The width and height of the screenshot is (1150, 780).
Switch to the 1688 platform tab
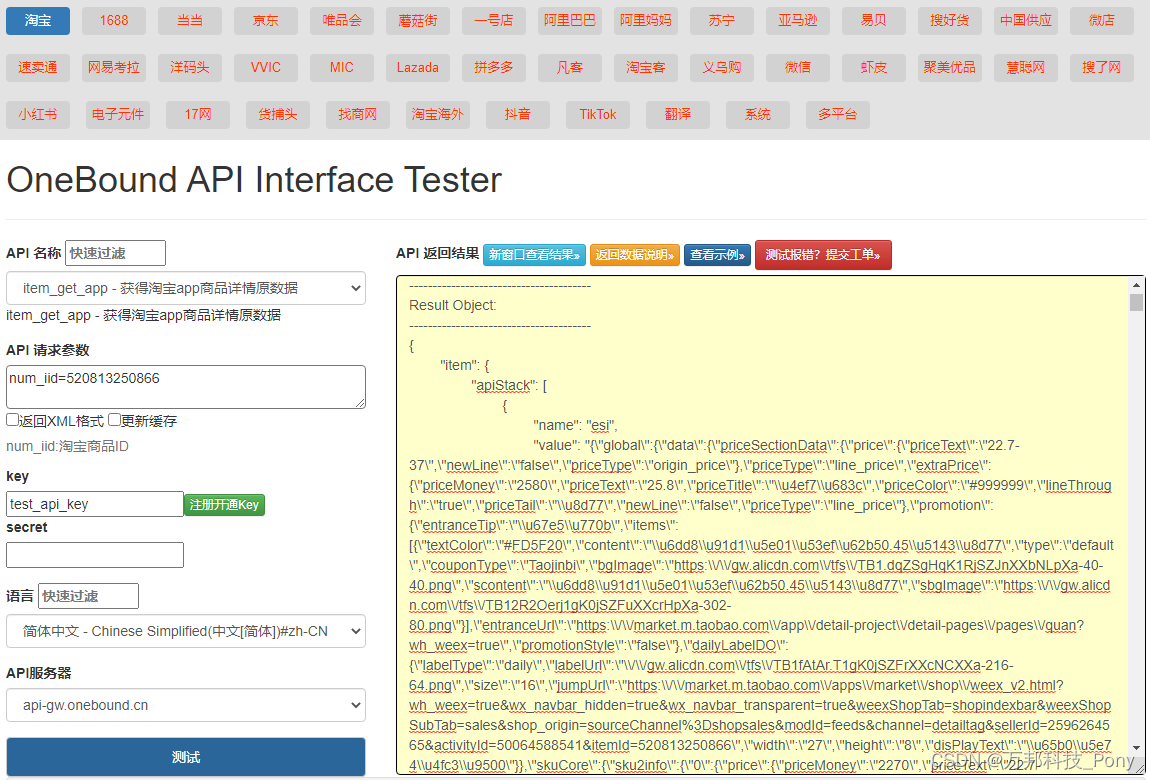click(114, 21)
